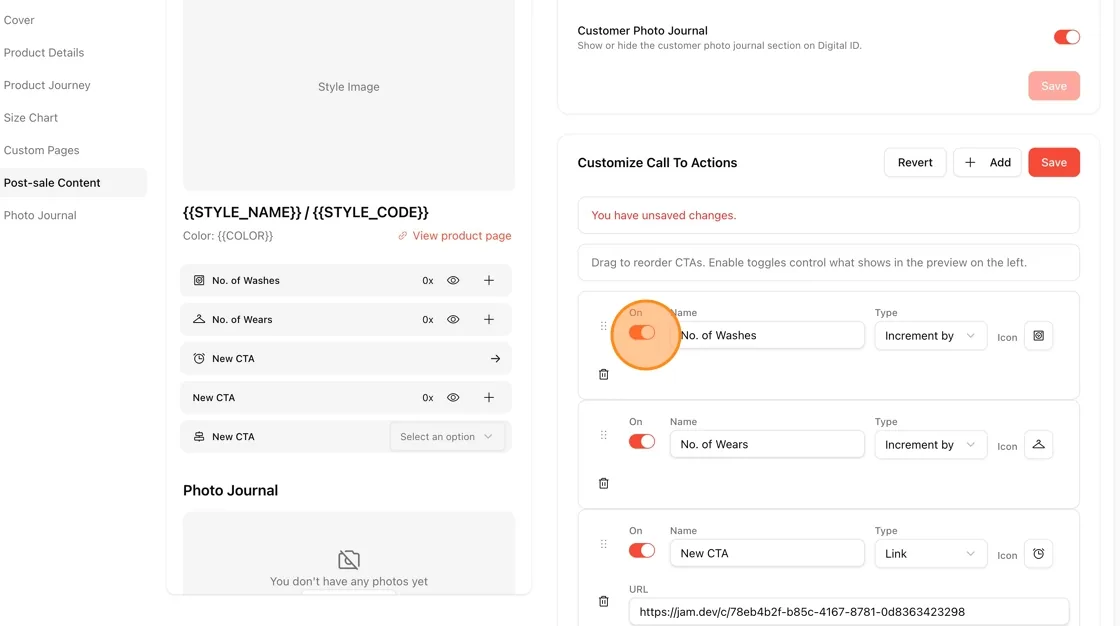This screenshot has width=1120, height=626.
Task: Grab the drag handle of No. of Washes CTA
Action: pyautogui.click(x=604, y=326)
